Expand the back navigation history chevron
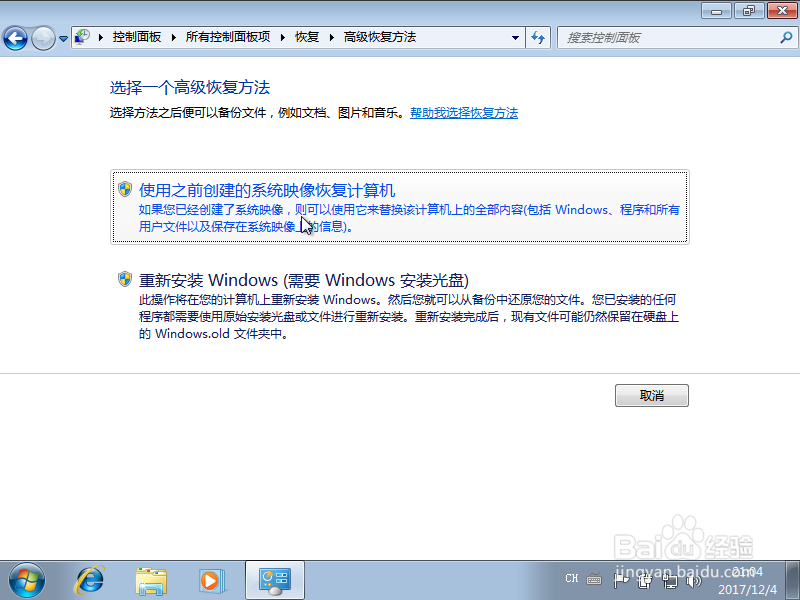This screenshot has height=600, width=800. [62, 37]
